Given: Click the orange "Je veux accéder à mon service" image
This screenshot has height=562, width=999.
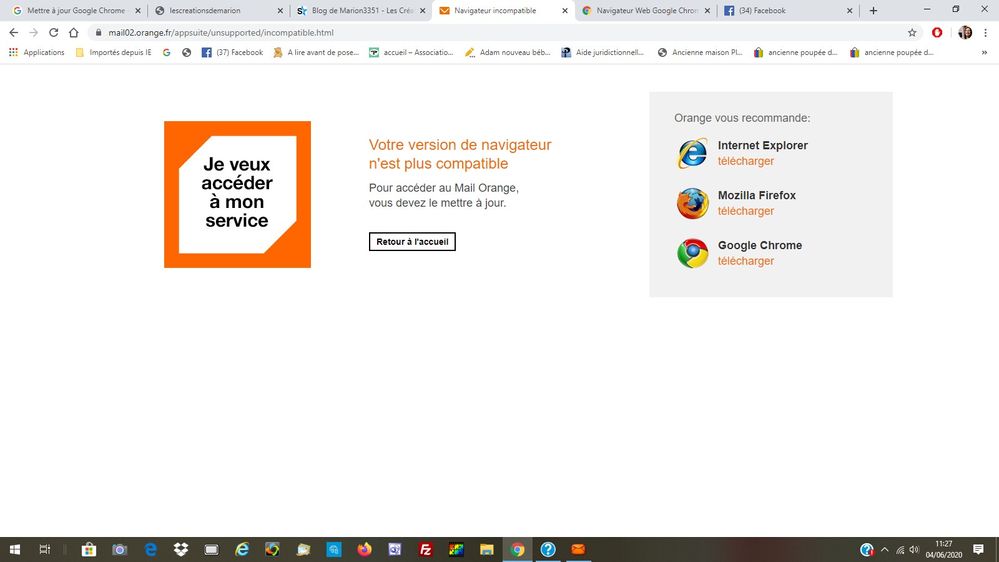Looking at the screenshot, I should 238,194.
